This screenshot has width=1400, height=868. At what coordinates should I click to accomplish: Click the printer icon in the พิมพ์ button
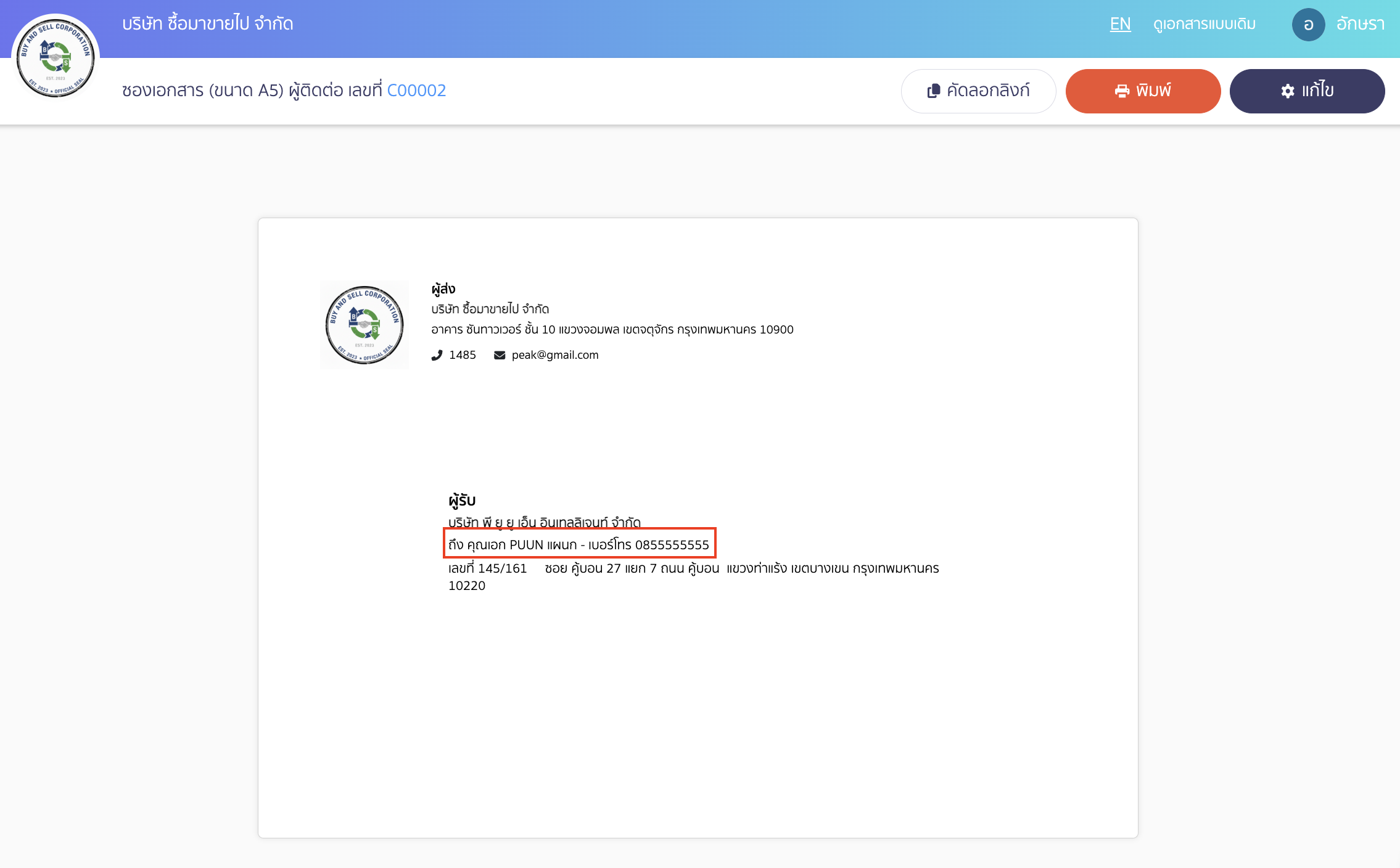click(1124, 91)
